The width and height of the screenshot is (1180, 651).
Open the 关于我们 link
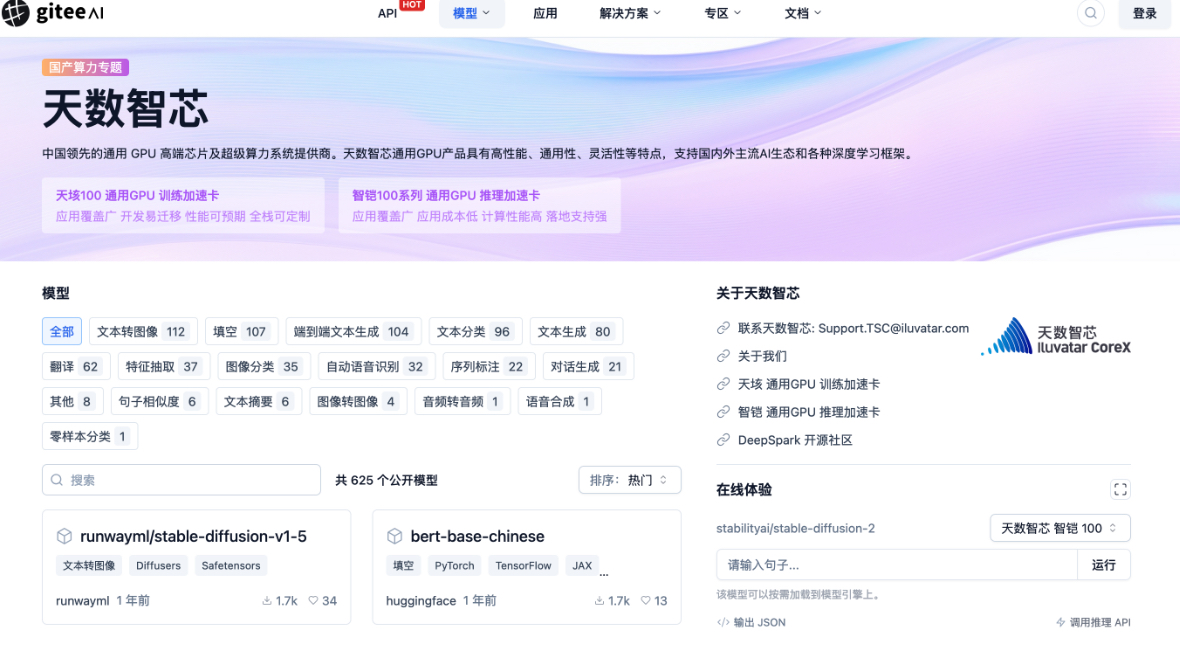click(762, 356)
